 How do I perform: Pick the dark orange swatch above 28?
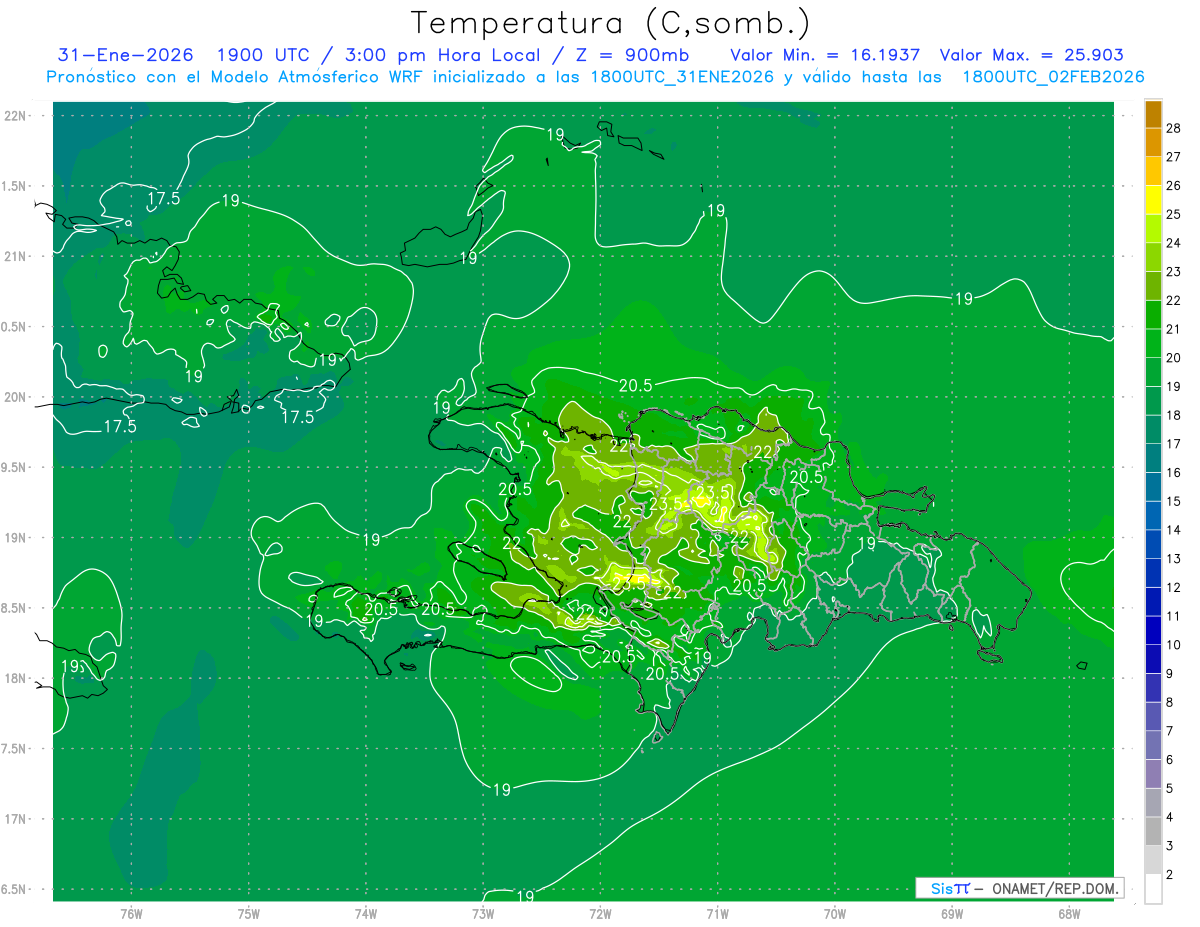coord(1153,113)
